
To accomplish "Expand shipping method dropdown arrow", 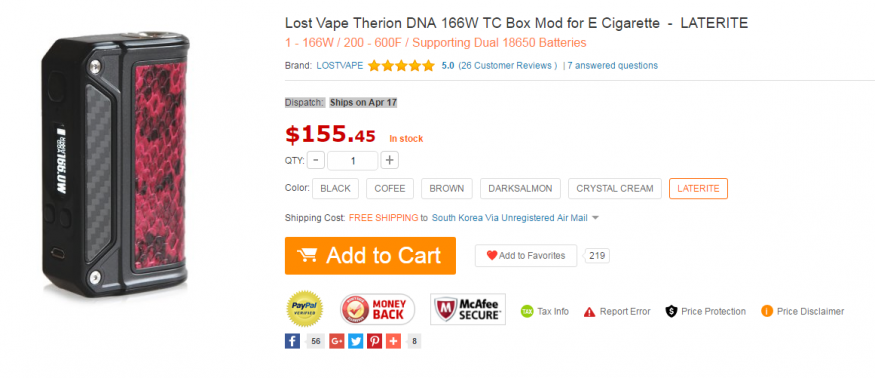I will coord(595,218).
